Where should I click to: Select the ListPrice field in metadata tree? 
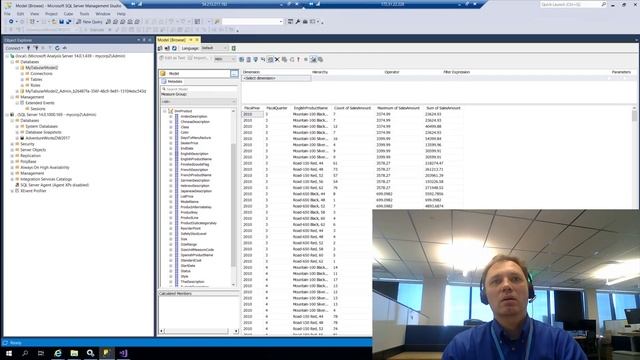point(187,196)
